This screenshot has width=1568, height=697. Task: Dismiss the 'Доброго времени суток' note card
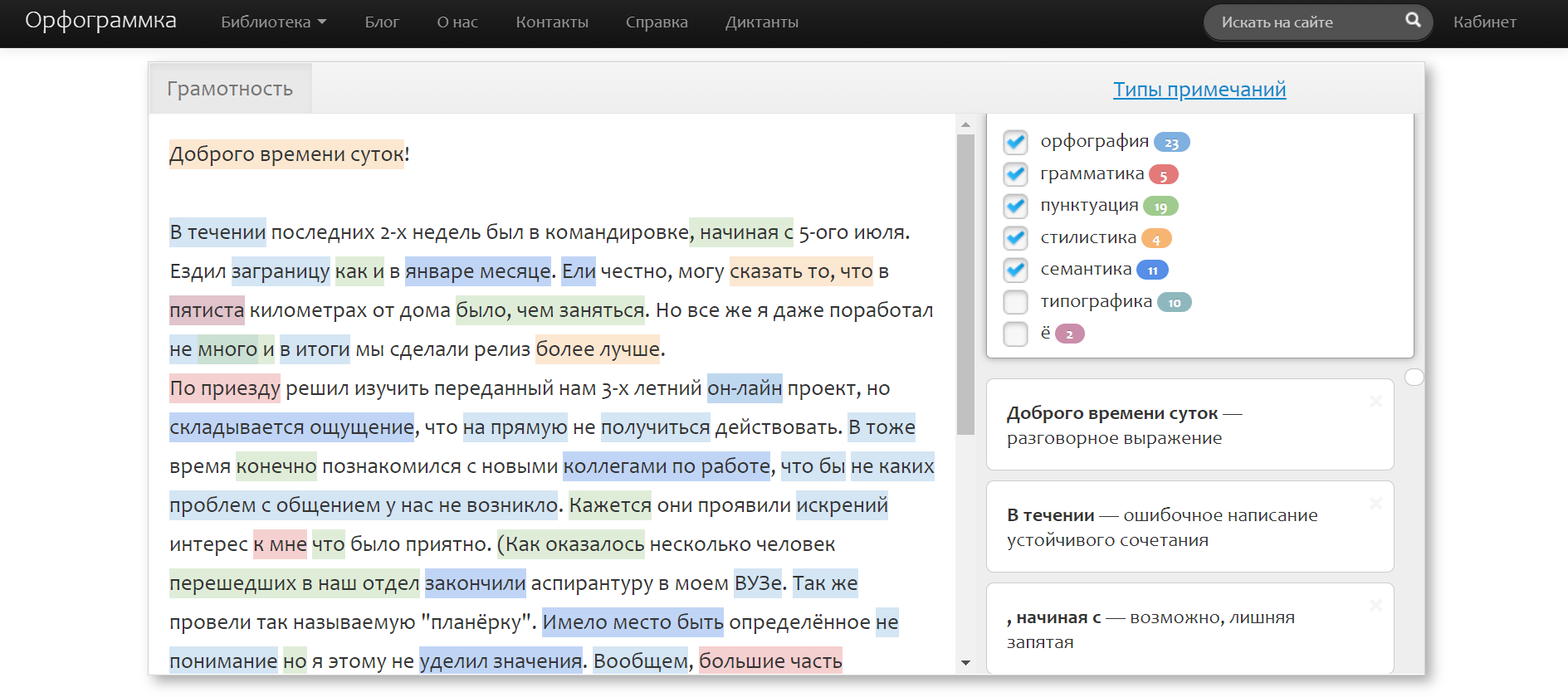coord(1375,402)
